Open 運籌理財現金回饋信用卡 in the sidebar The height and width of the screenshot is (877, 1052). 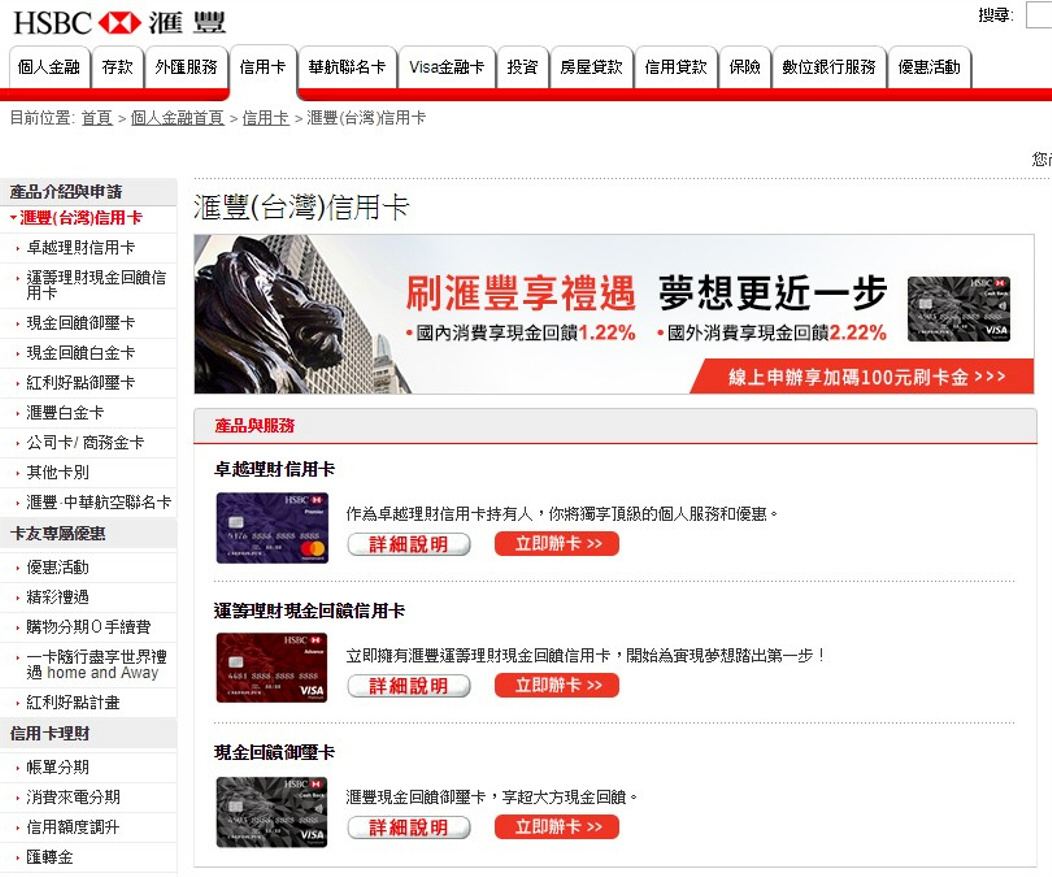96,285
